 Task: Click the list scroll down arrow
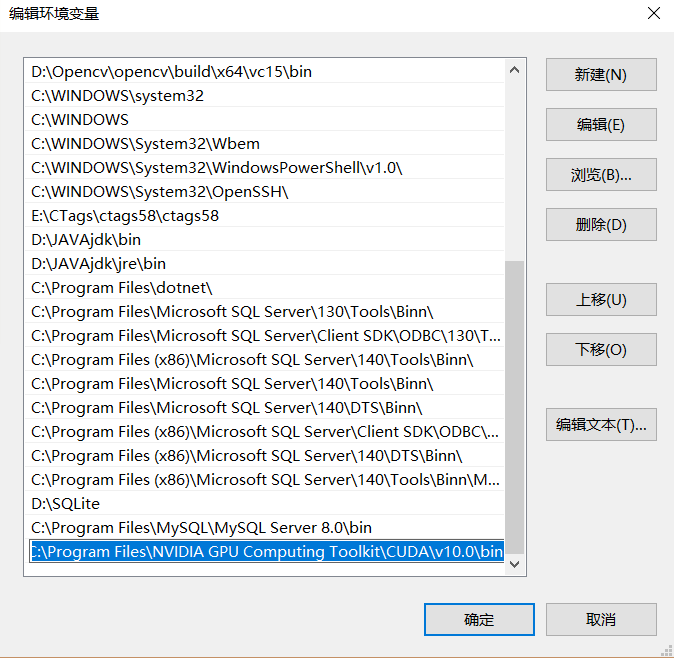[514, 564]
